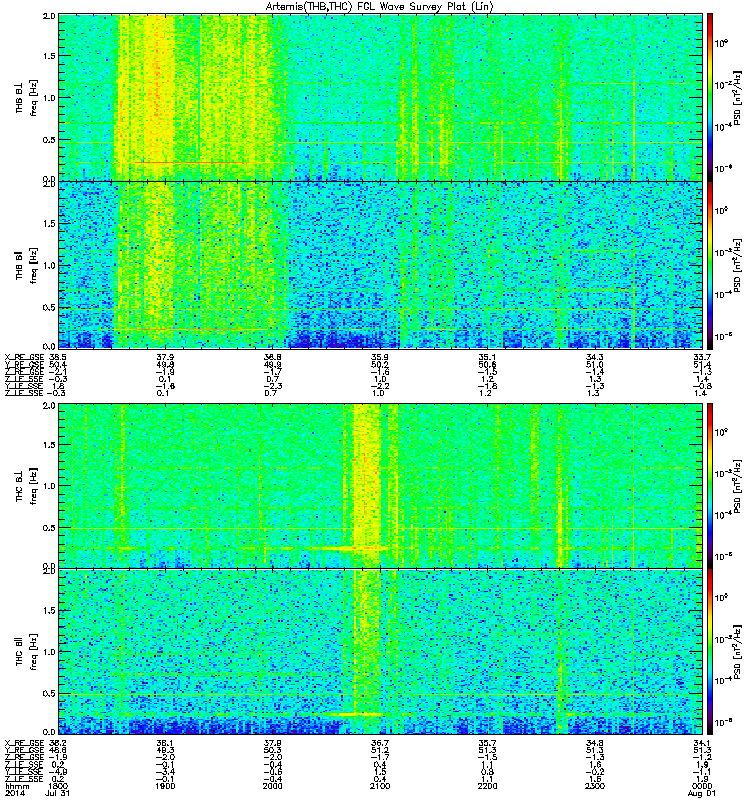Image resolution: width=750 pixels, height=800 pixels.
Task: Click the red narrowband line in THB top panel
Action: 191,163
